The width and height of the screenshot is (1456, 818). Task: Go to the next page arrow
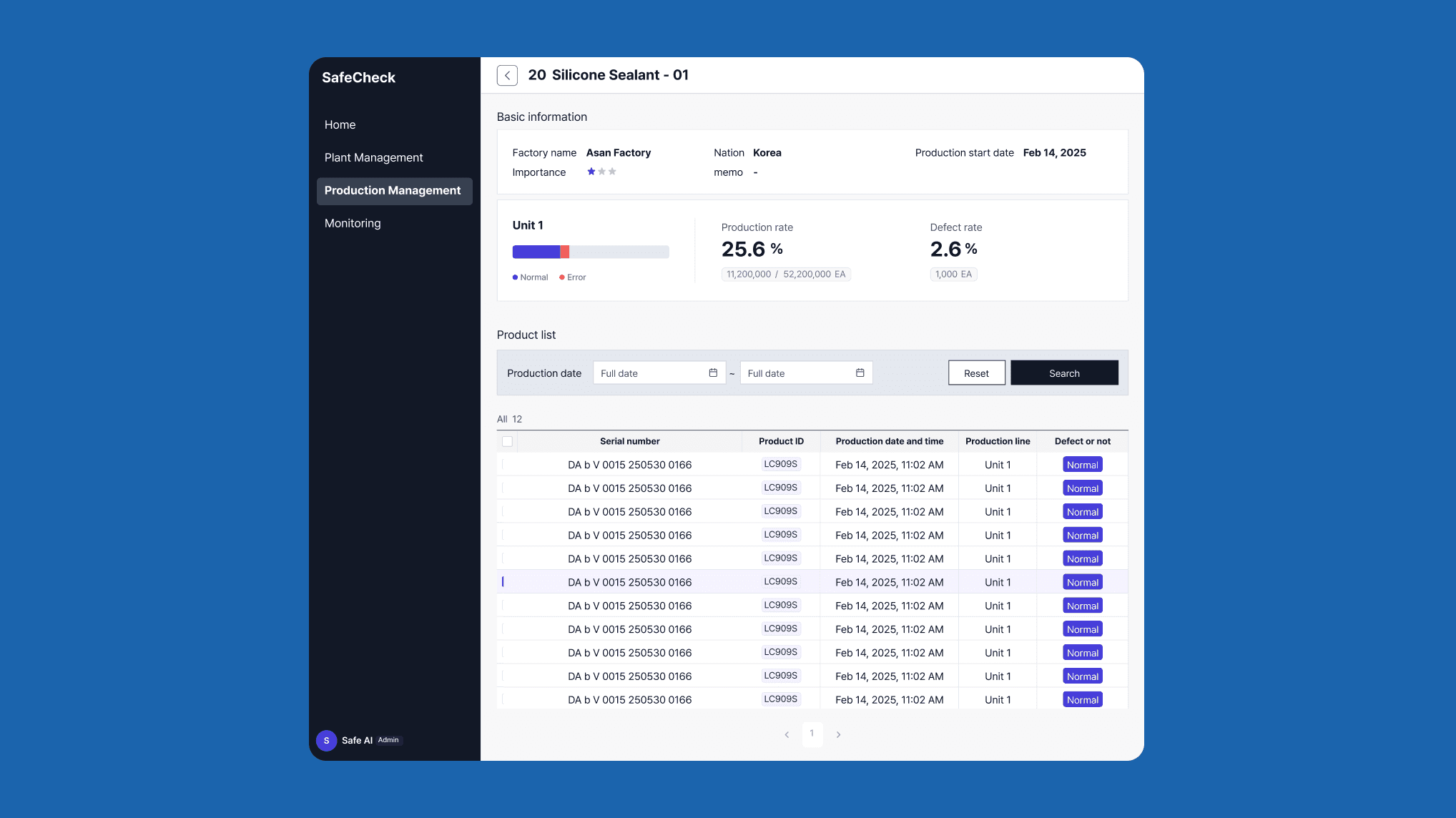(x=838, y=734)
